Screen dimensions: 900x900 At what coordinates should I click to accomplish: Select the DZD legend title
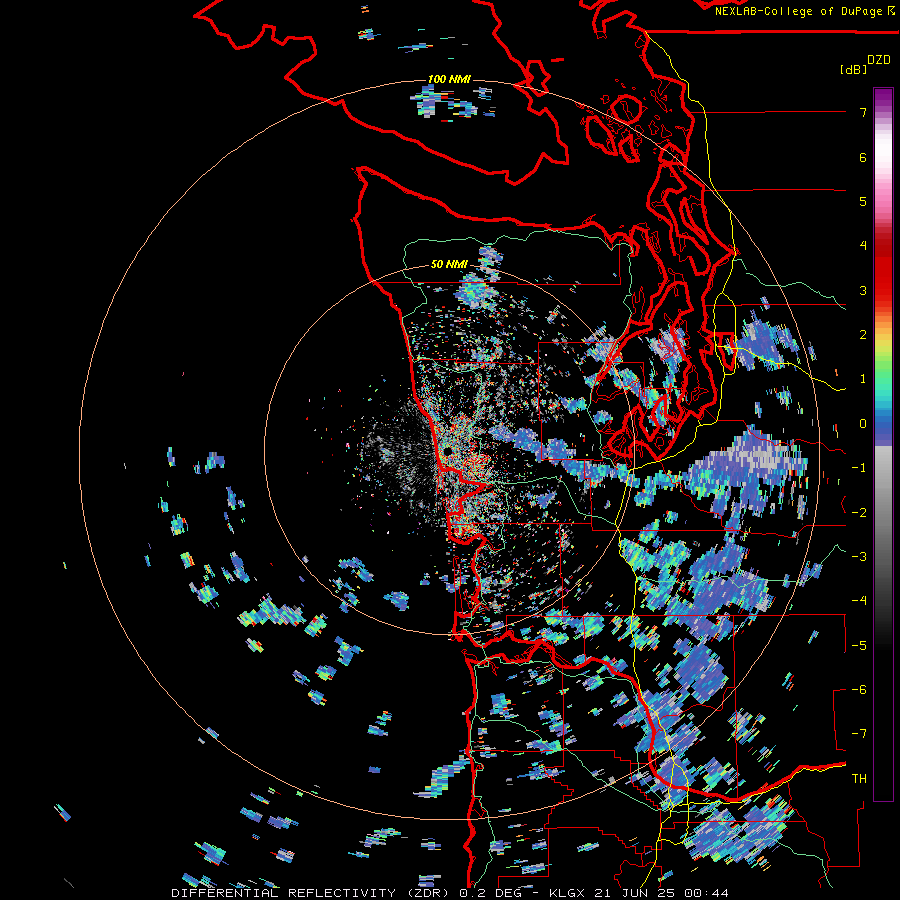click(x=879, y=60)
